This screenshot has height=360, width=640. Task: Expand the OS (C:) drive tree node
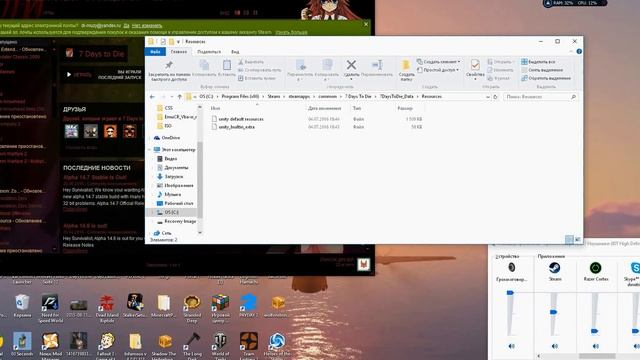point(153,212)
